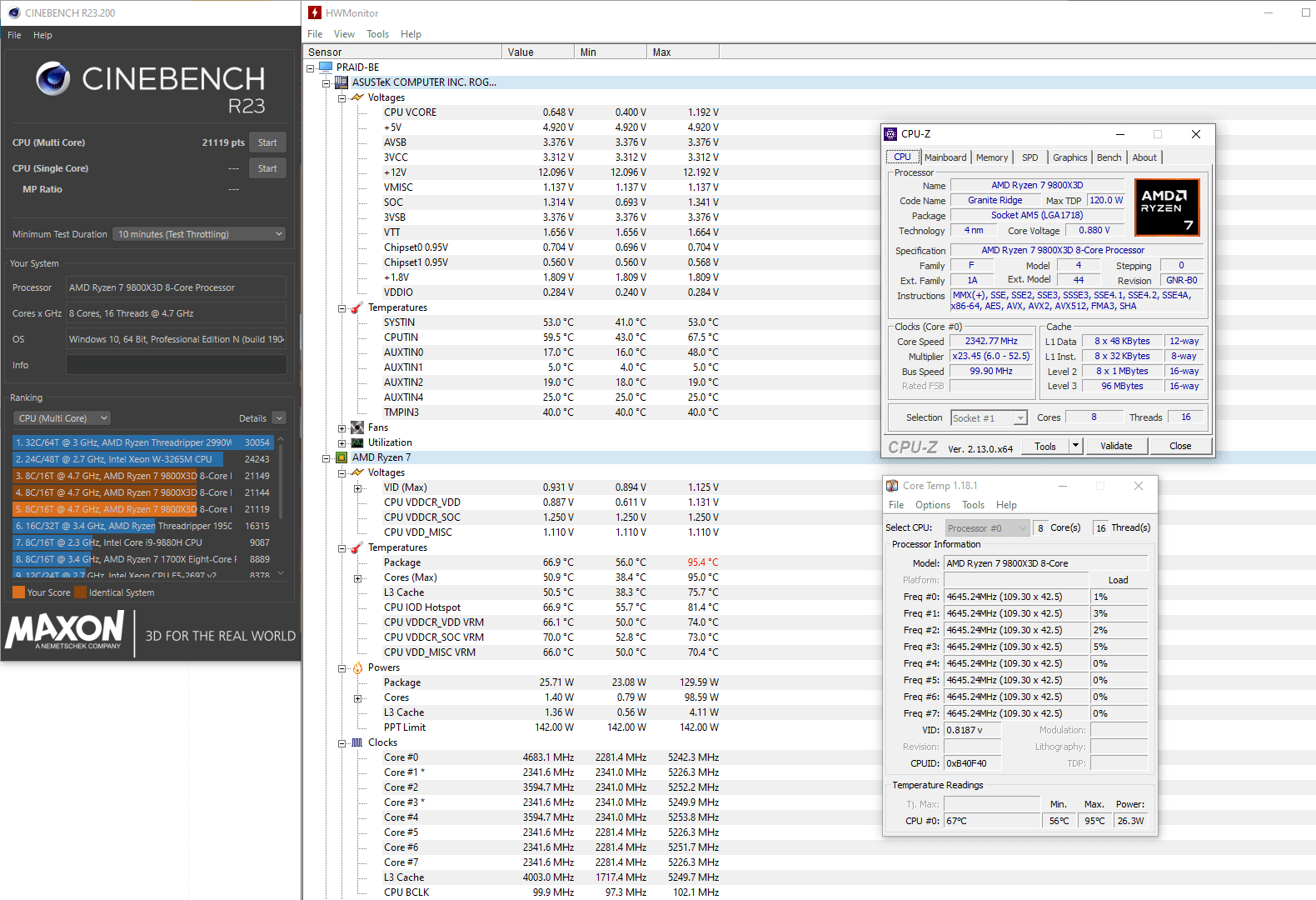Viewport: 1316px width, 900px height.
Task: Open CPU (Multi Core) ranking dropdown
Action: [x=62, y=418]
